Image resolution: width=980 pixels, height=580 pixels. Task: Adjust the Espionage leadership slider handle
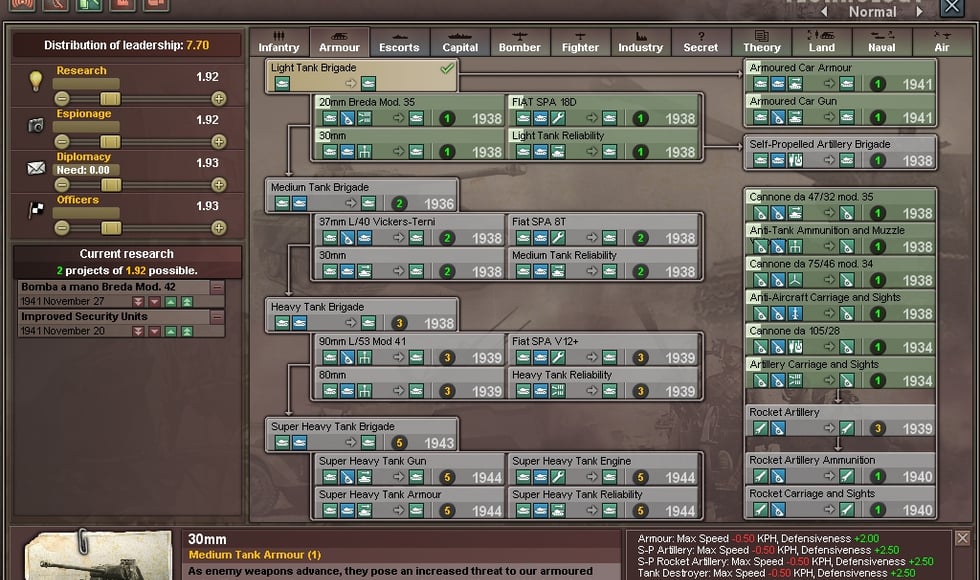point(111,141)
